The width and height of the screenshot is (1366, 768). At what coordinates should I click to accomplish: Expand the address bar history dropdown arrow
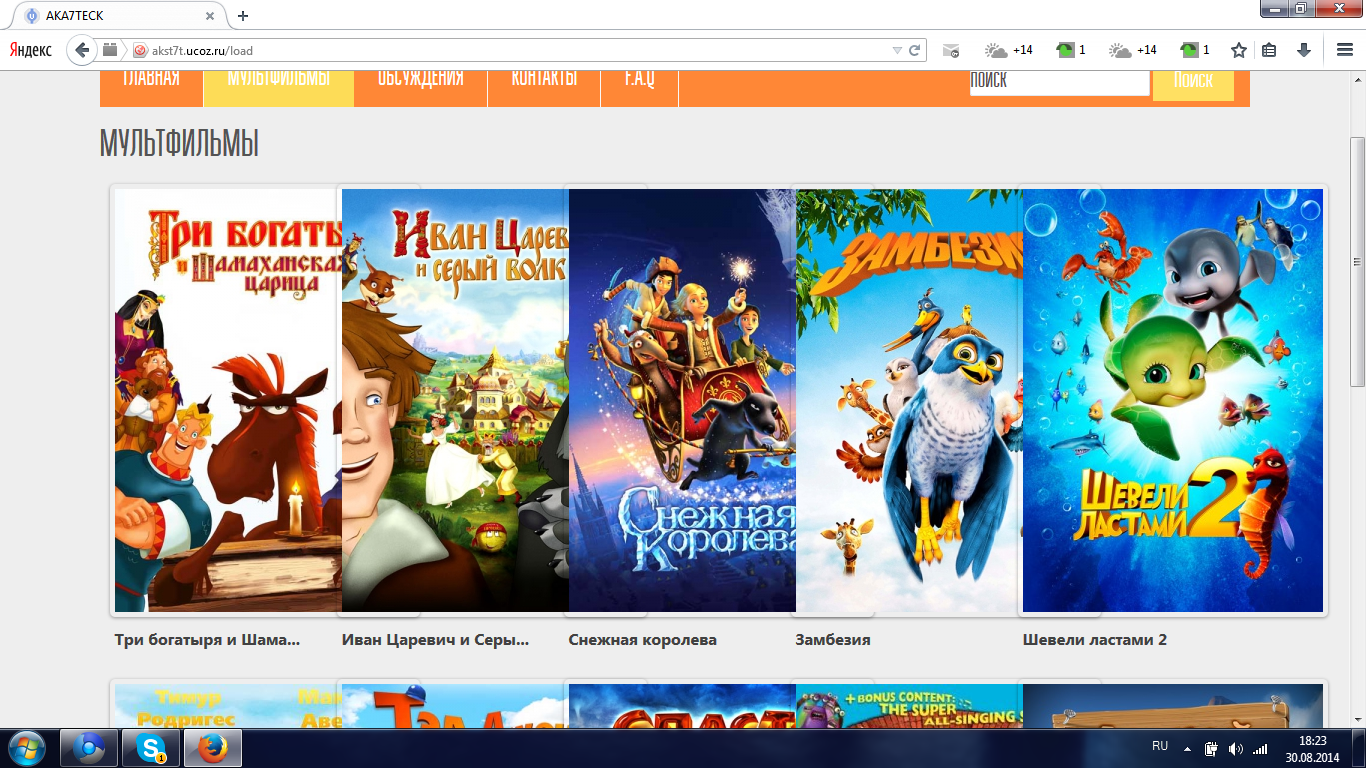897,50
